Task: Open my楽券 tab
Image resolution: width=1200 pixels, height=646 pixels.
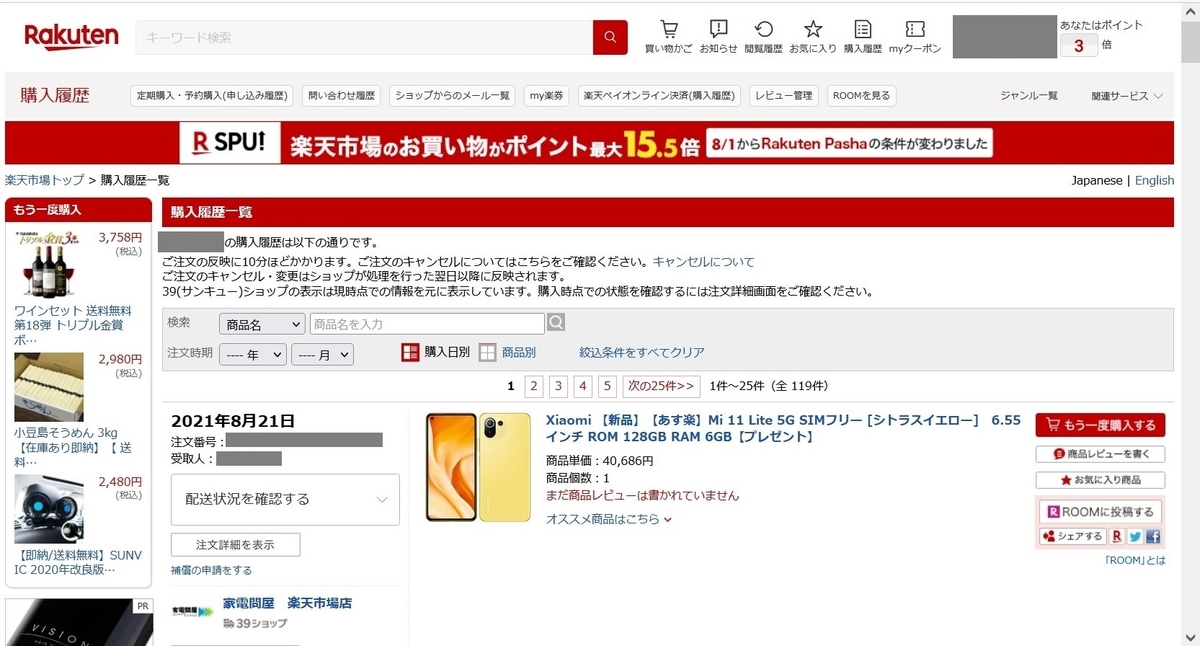Action: click(547, 96)
